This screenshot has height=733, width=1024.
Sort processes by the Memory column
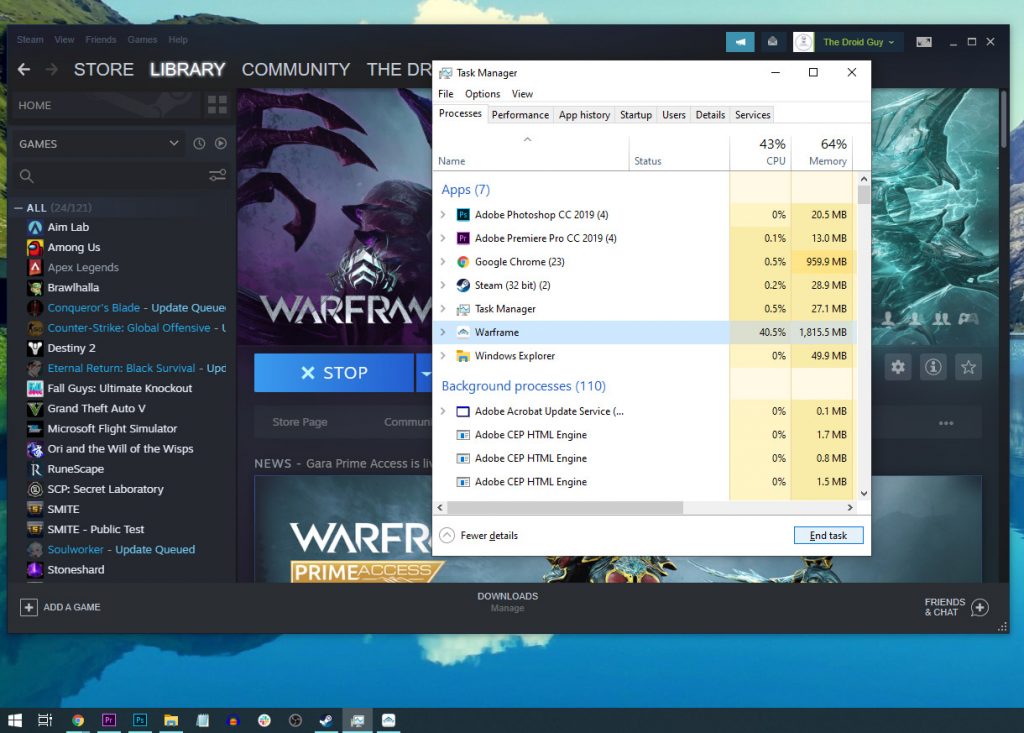[822, 152]
